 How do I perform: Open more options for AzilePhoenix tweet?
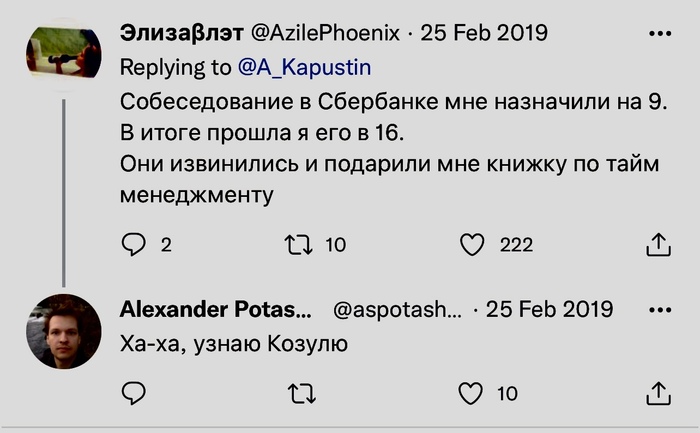(660, 33)
